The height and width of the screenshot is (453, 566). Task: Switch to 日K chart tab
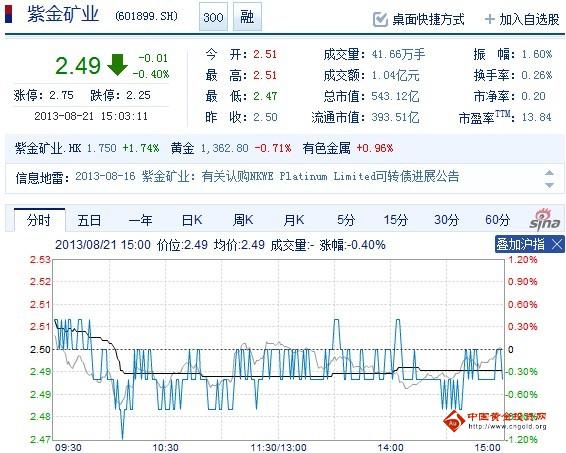coord(192,220)
